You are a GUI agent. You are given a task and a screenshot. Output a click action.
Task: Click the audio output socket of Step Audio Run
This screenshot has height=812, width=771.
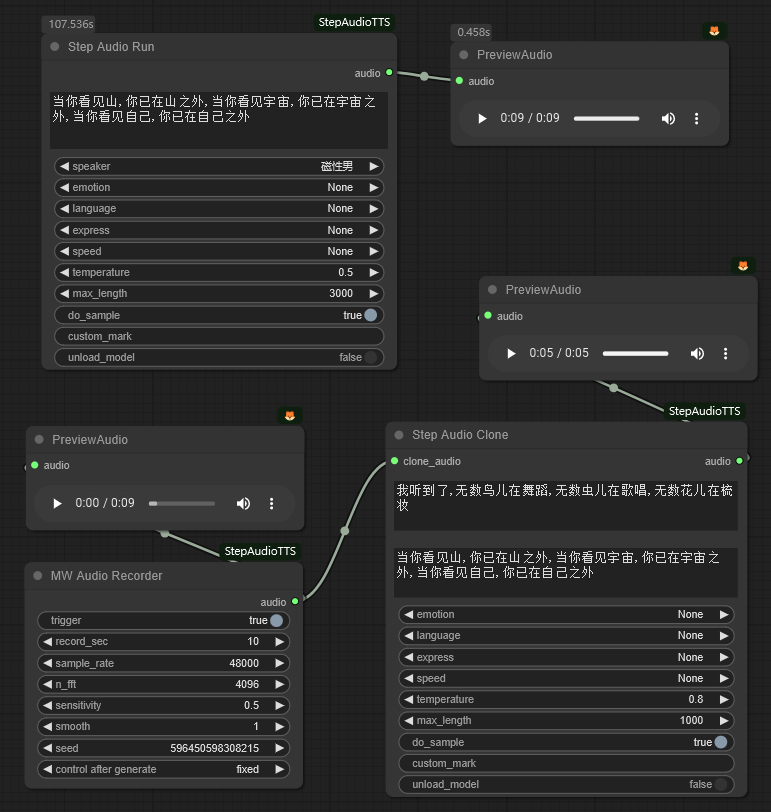[x=389, y=72]
